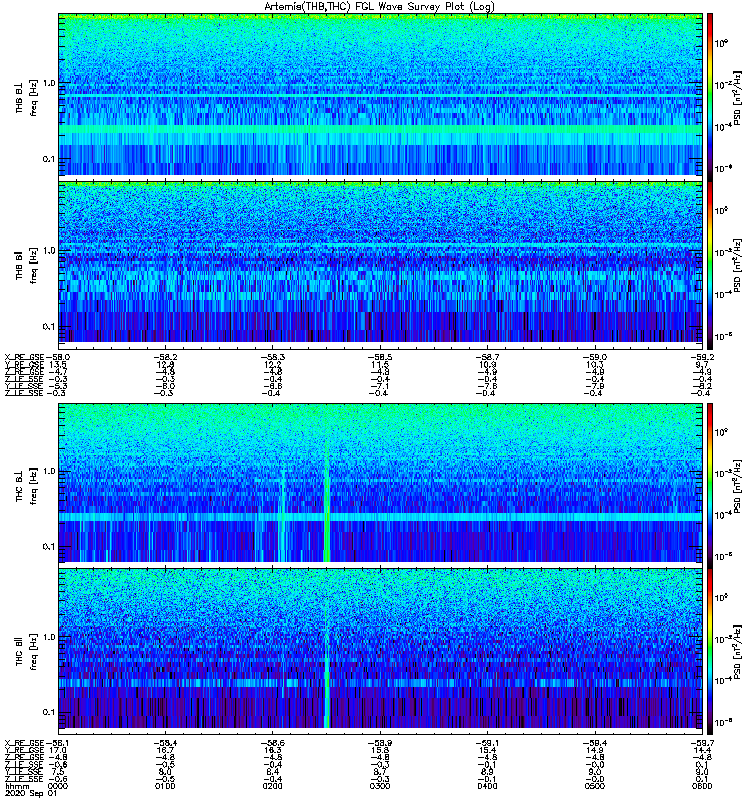This screenshot has width=750, height=800.
Task: Click the PSD color bar beside THB B-parallel panel
Action: [710, 265]
